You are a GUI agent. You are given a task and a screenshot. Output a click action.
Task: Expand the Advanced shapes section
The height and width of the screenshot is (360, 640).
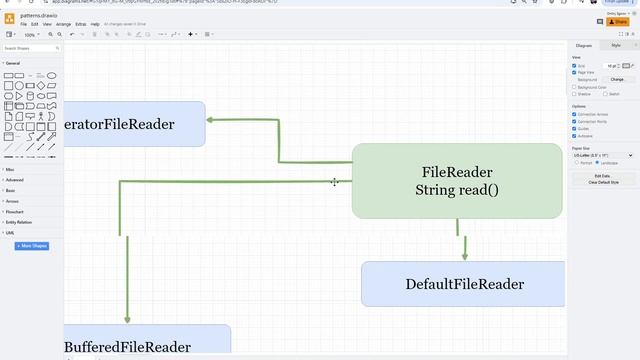[x=14, y=180]
